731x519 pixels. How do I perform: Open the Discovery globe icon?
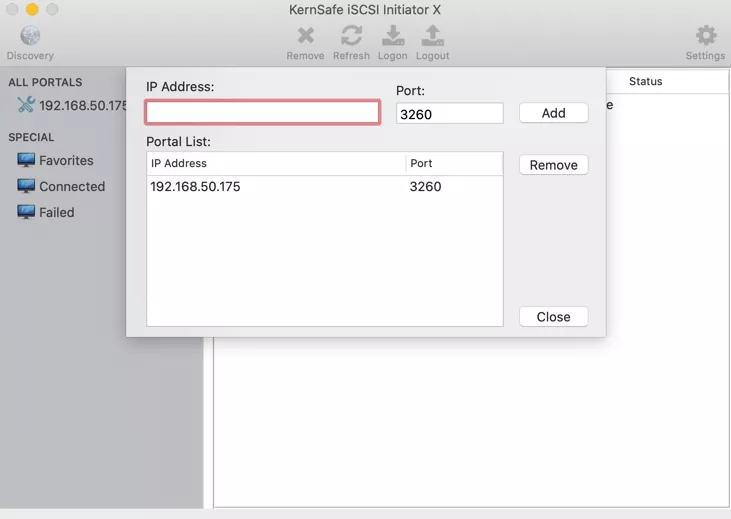[x=30, y=36]
